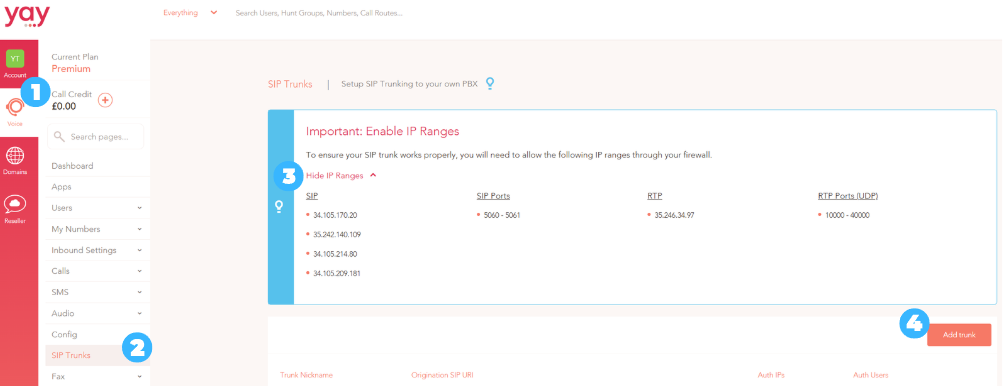The image size is (1003, 386).
Task: Expand the Fax menu
Action: click(97, 376)
